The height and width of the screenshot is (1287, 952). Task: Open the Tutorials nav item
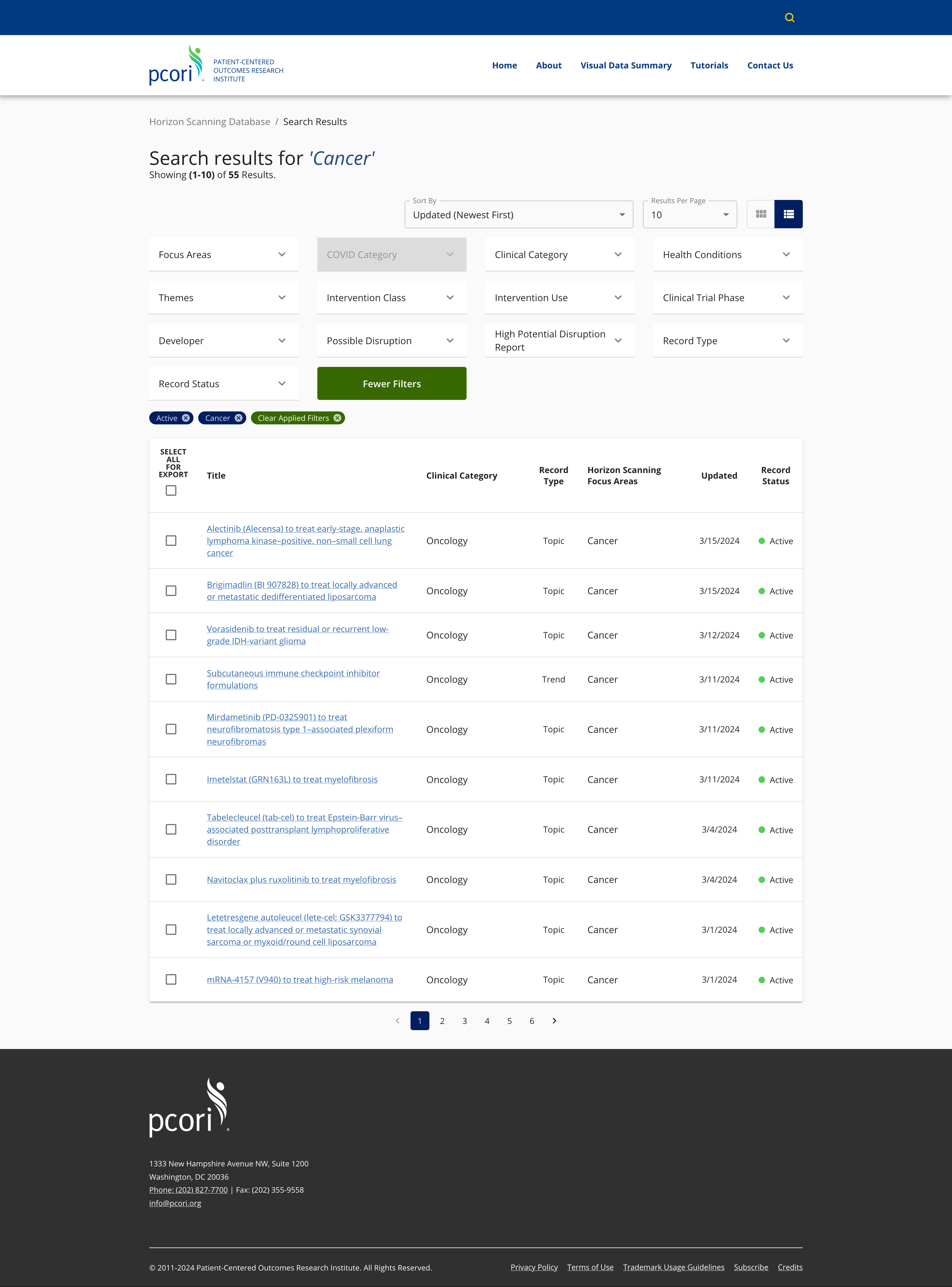709,66
